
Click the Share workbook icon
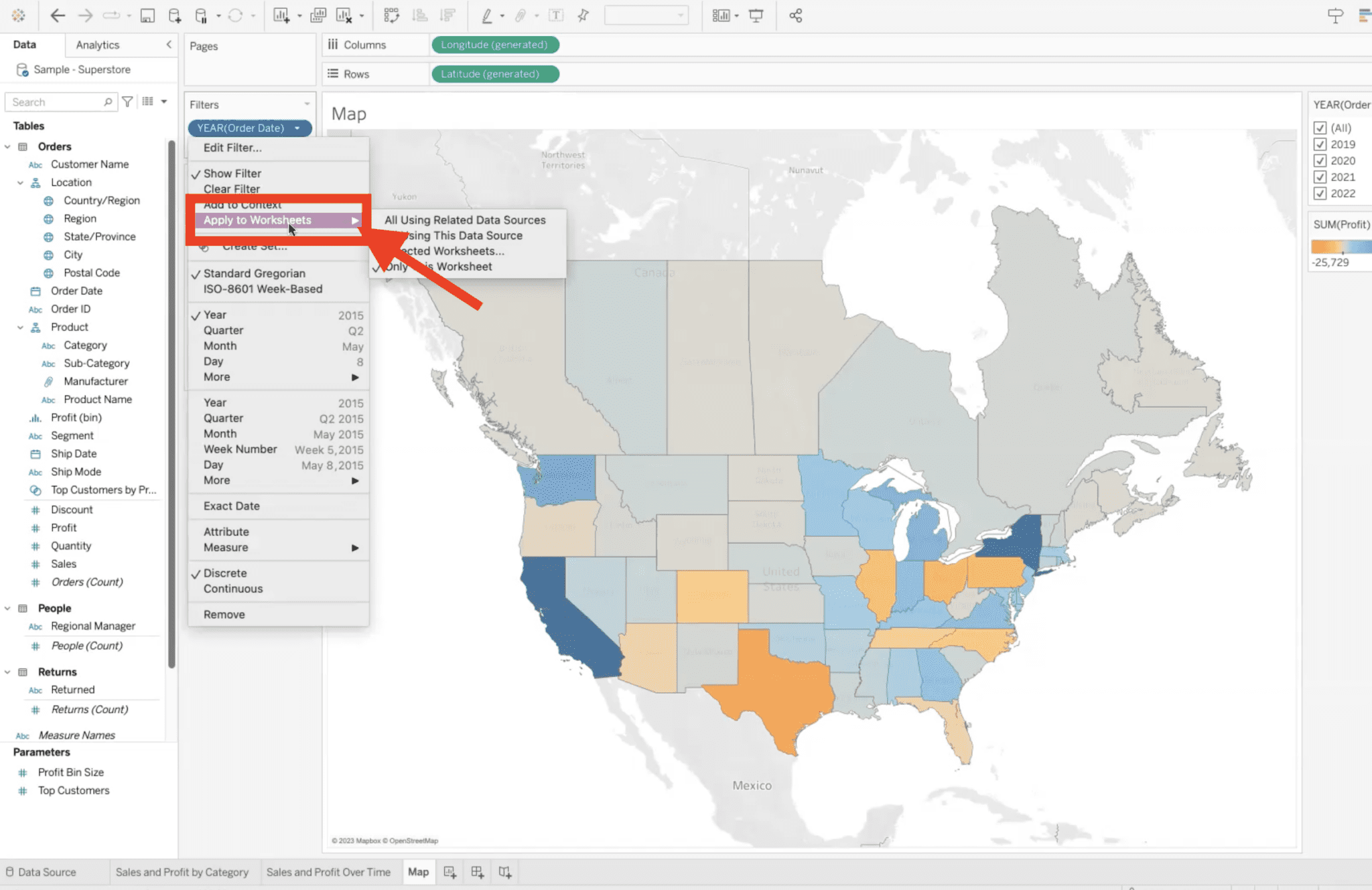point(795,15)
